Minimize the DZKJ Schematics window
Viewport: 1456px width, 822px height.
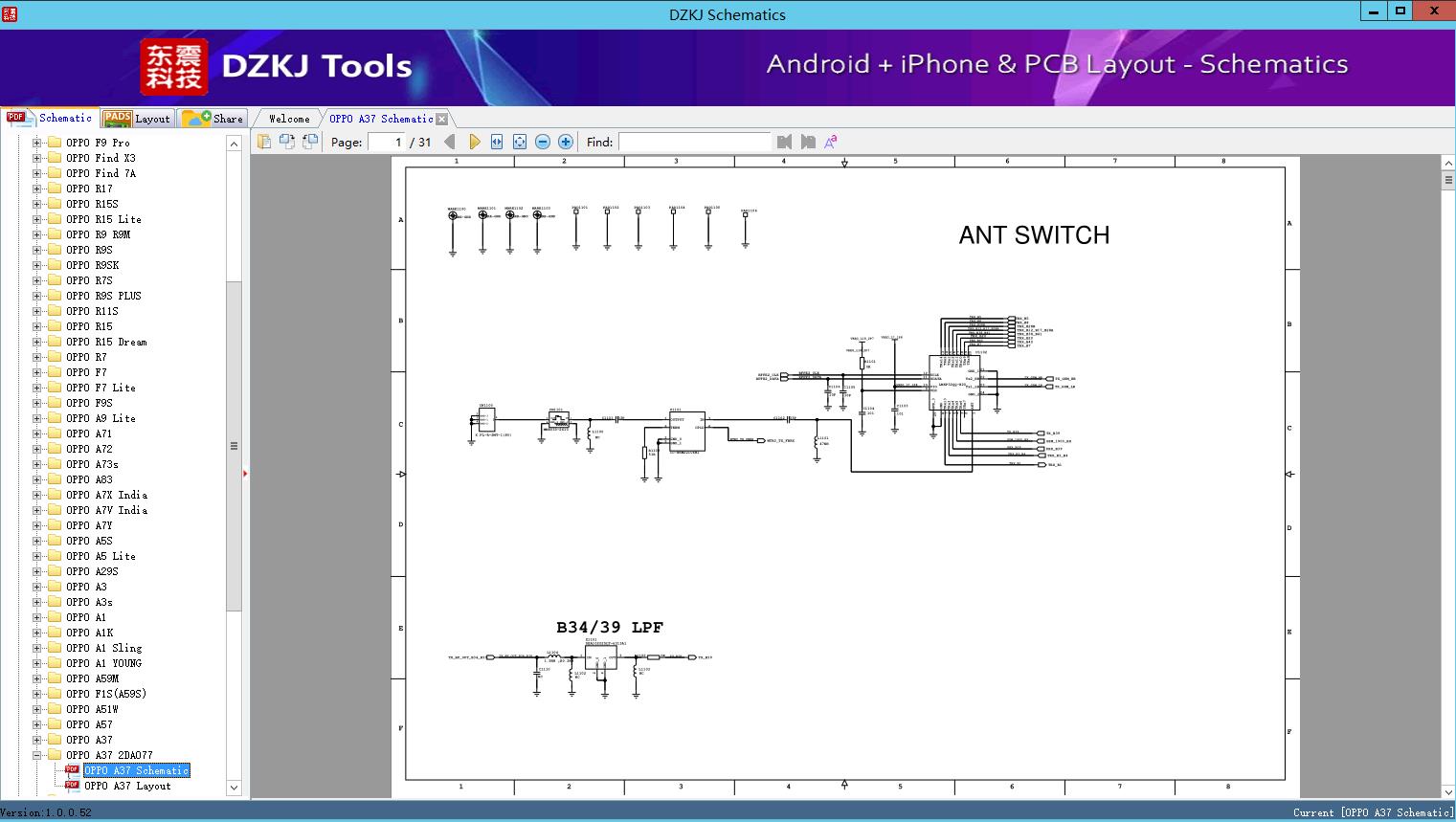pyautogui.click(x=1374, y=12)
